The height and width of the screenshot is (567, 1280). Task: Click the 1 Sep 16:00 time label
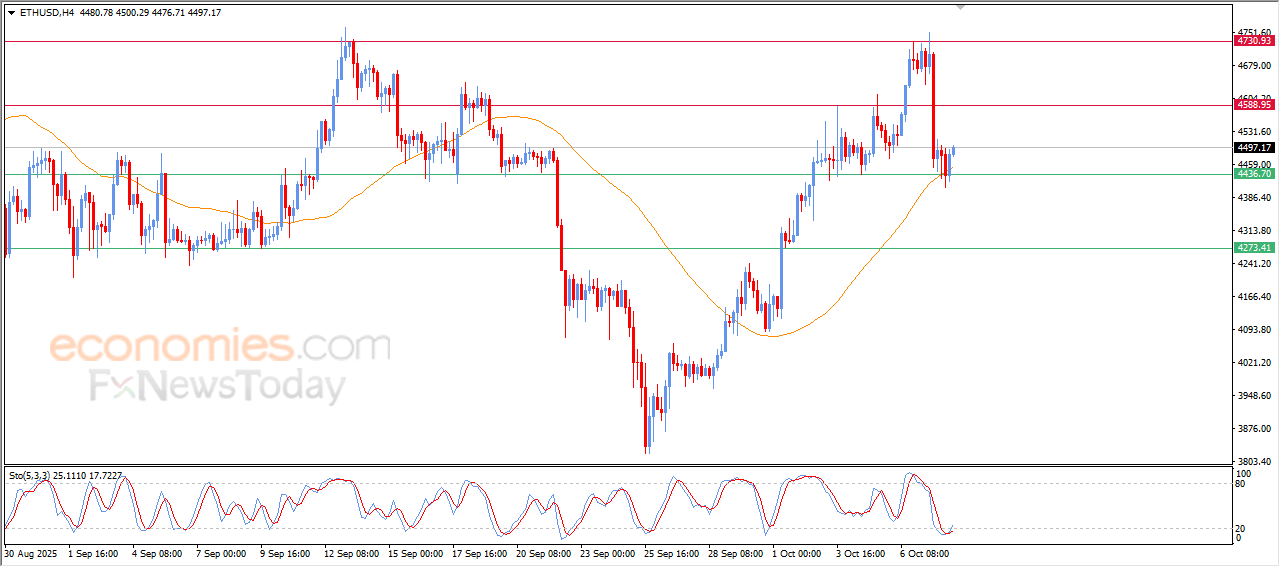coord(93,552)
